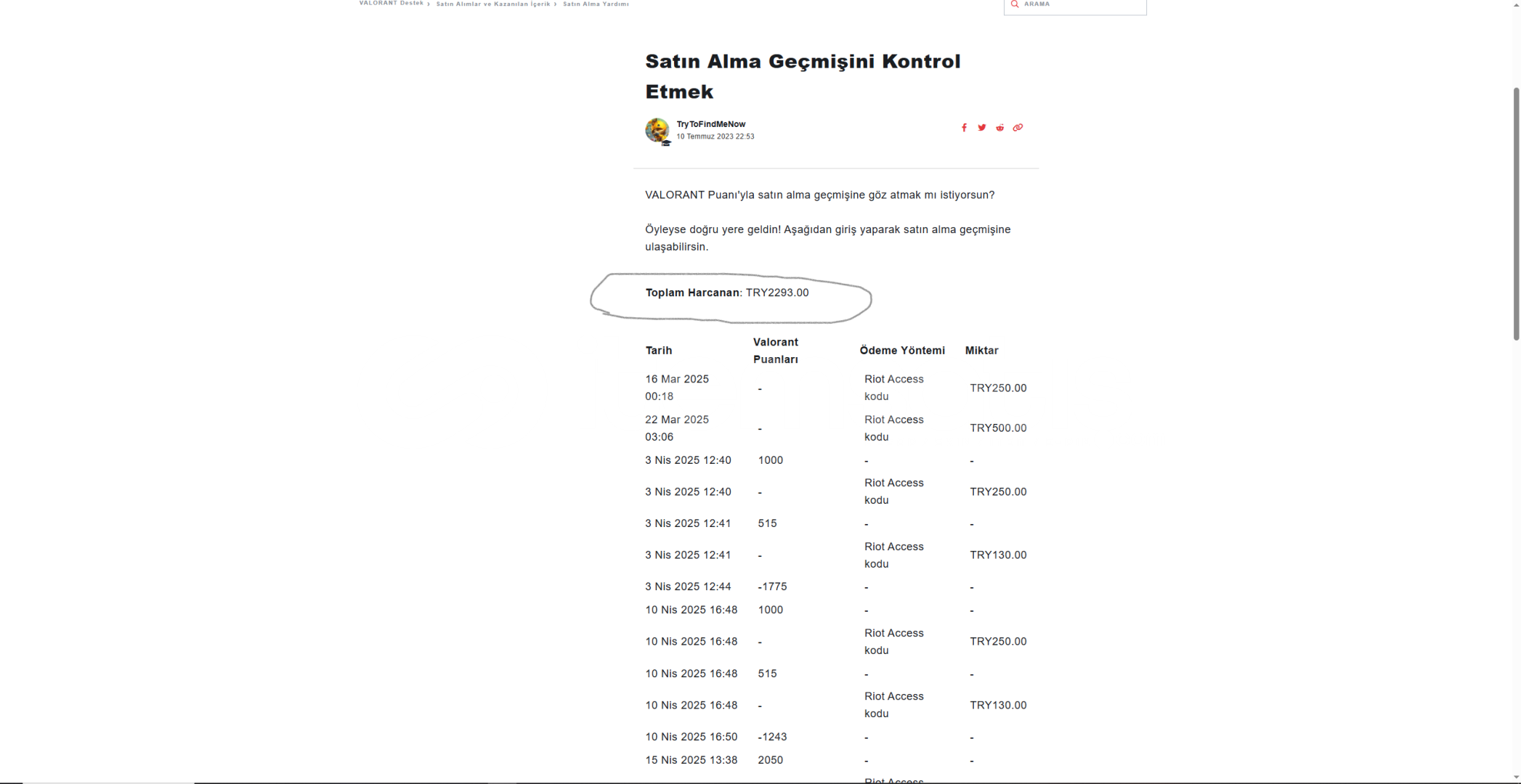Select 1000 points on 10 Nis 16:48
Viewport: 1521px width, 784px height.
(x=770, y=610)
